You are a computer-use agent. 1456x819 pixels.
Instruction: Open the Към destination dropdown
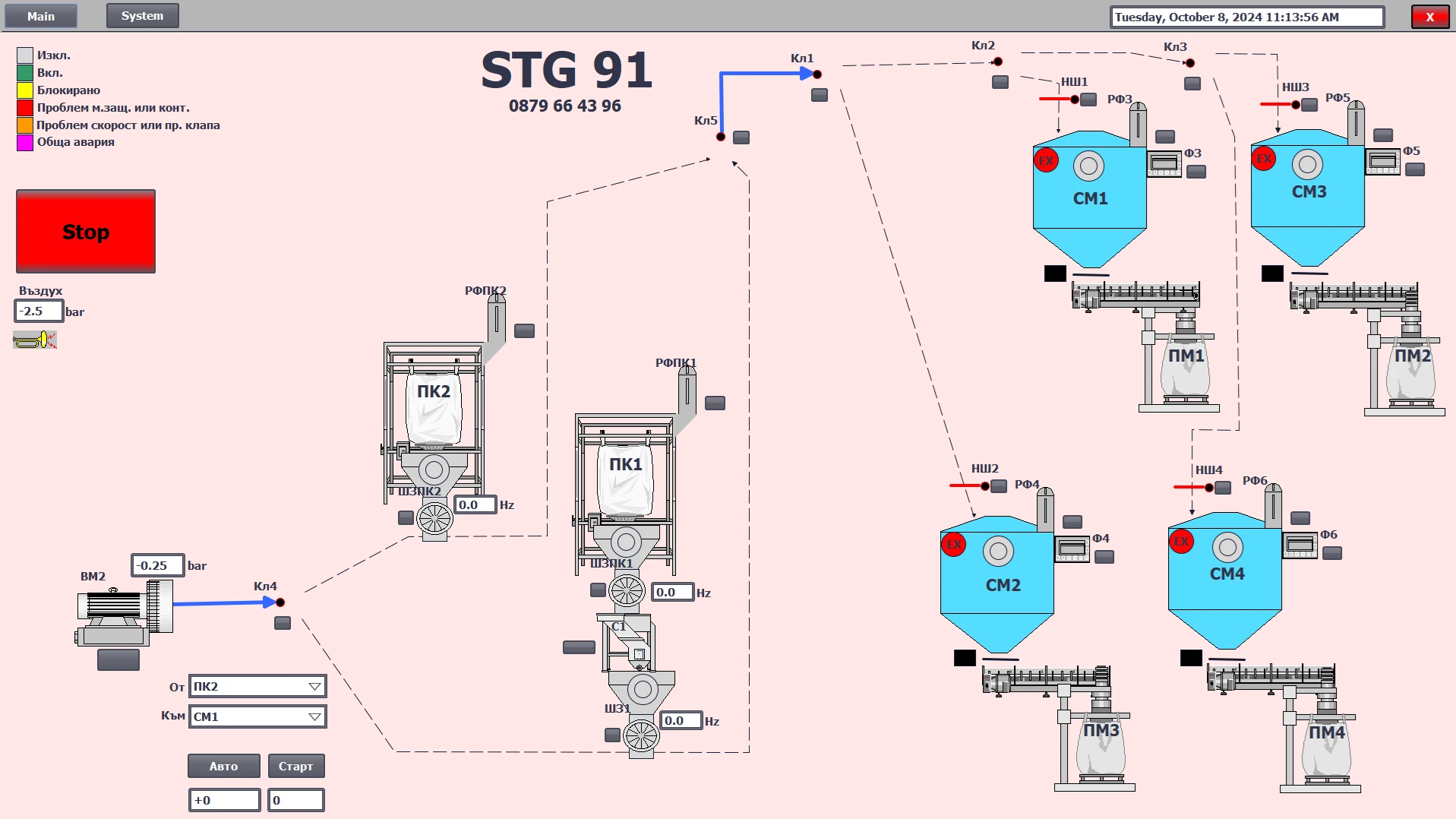pyautogui.click(x=257, y=716)
